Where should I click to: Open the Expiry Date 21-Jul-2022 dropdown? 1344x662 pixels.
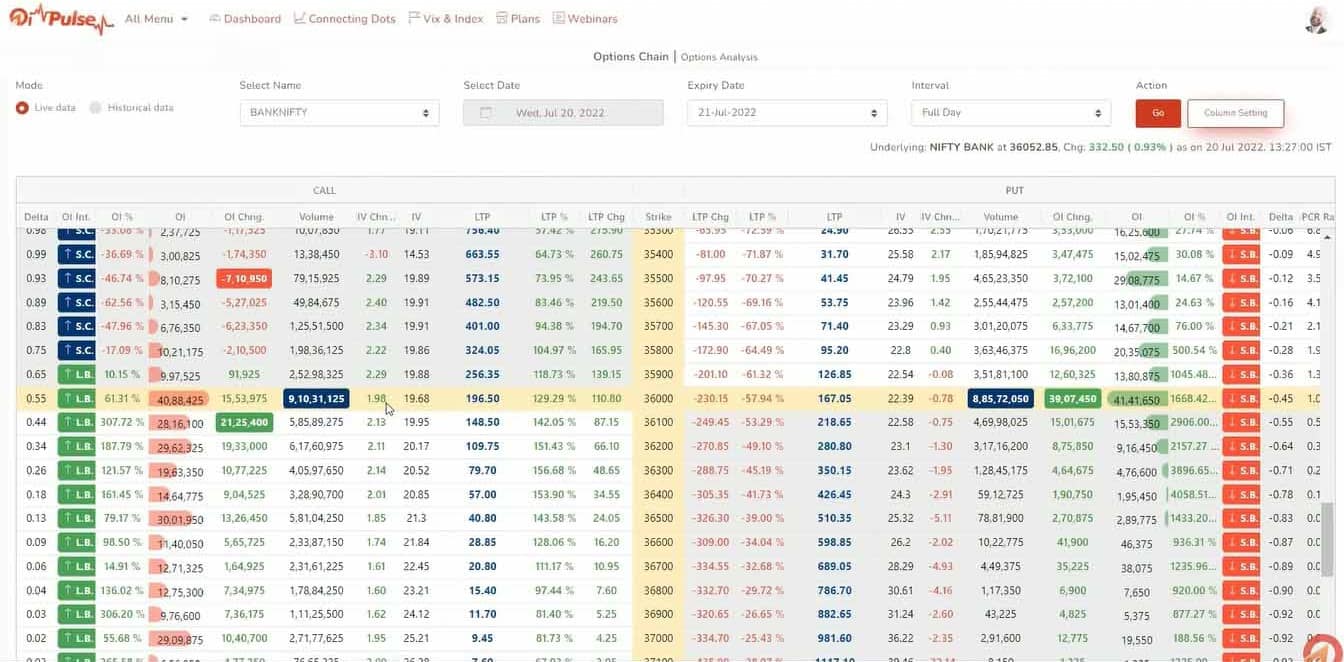[785, 112]
